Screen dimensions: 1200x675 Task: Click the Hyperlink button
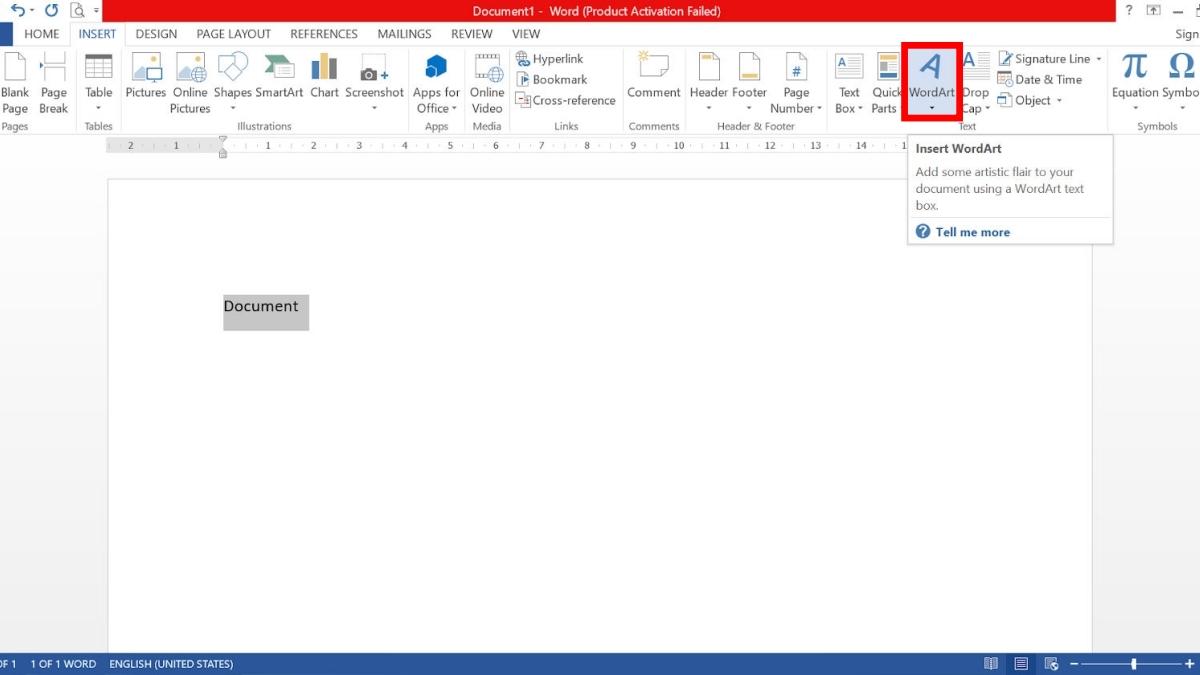click(550, 59)
